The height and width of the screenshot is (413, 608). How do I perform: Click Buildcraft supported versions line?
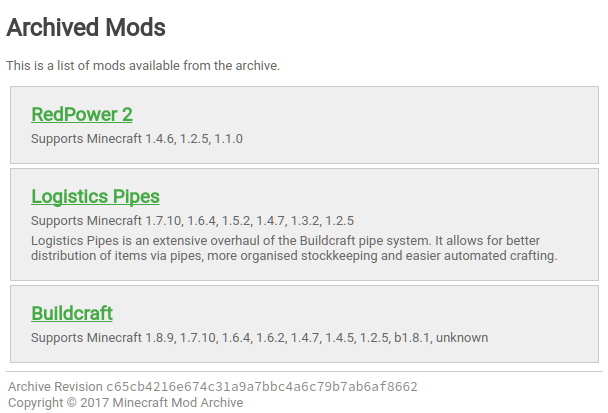[x=259, y=338]
